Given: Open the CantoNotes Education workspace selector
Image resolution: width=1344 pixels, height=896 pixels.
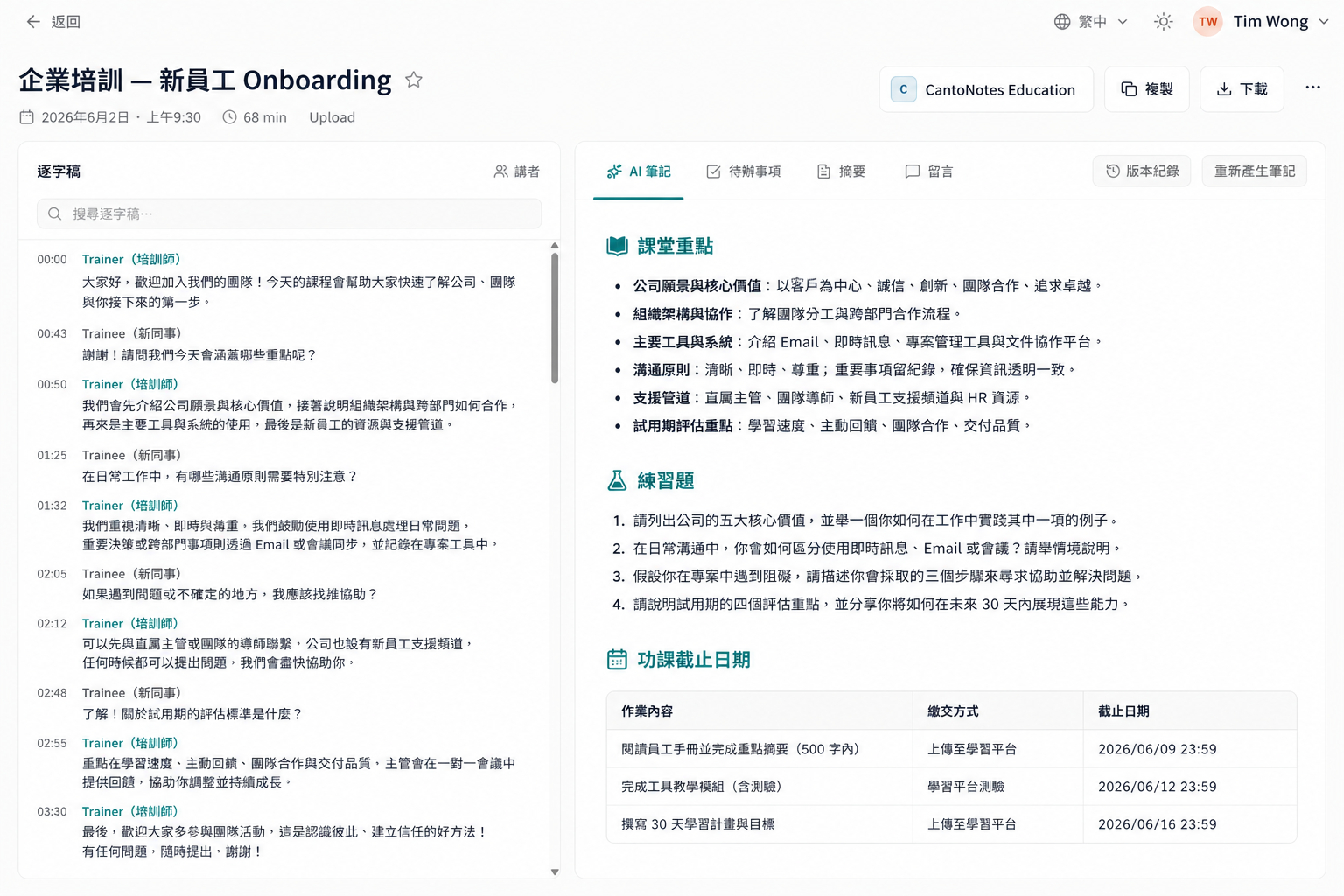Looking at the screenshot, I should click(x=986, y=89).
